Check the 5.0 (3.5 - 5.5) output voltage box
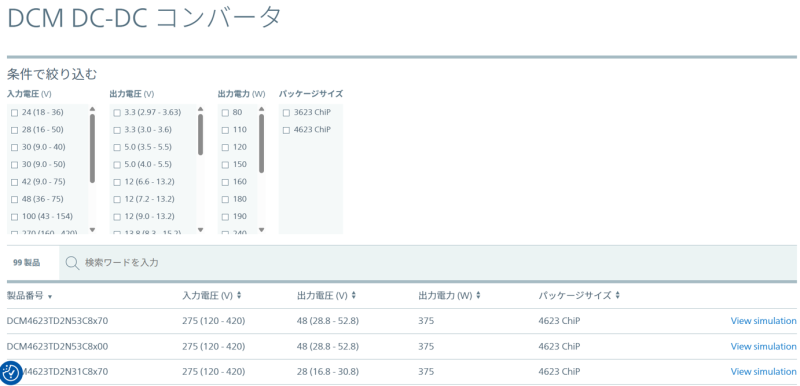Image resolution: width=800 pixels, height=386 pixels. [117, 147]
